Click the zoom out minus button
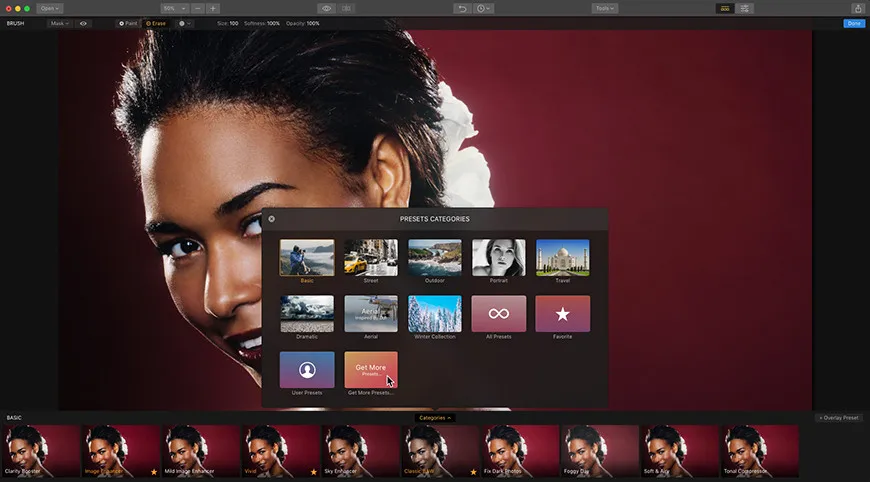This screenshot has height=482, width=870. (196, 8)
